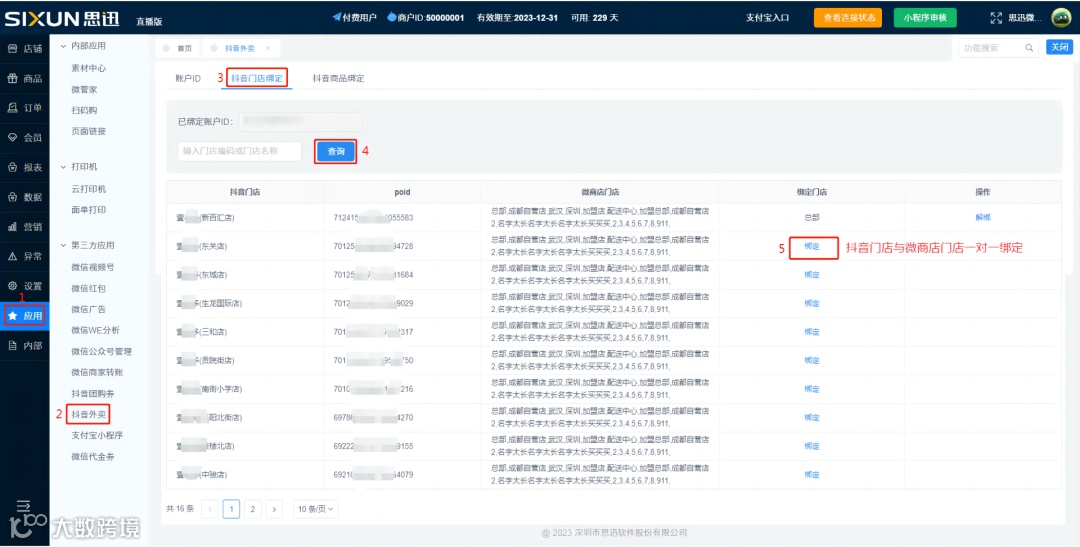Click 绑定 for the 东城店 row
Screen dimensions: 1080x547
[x=812, y=275]
